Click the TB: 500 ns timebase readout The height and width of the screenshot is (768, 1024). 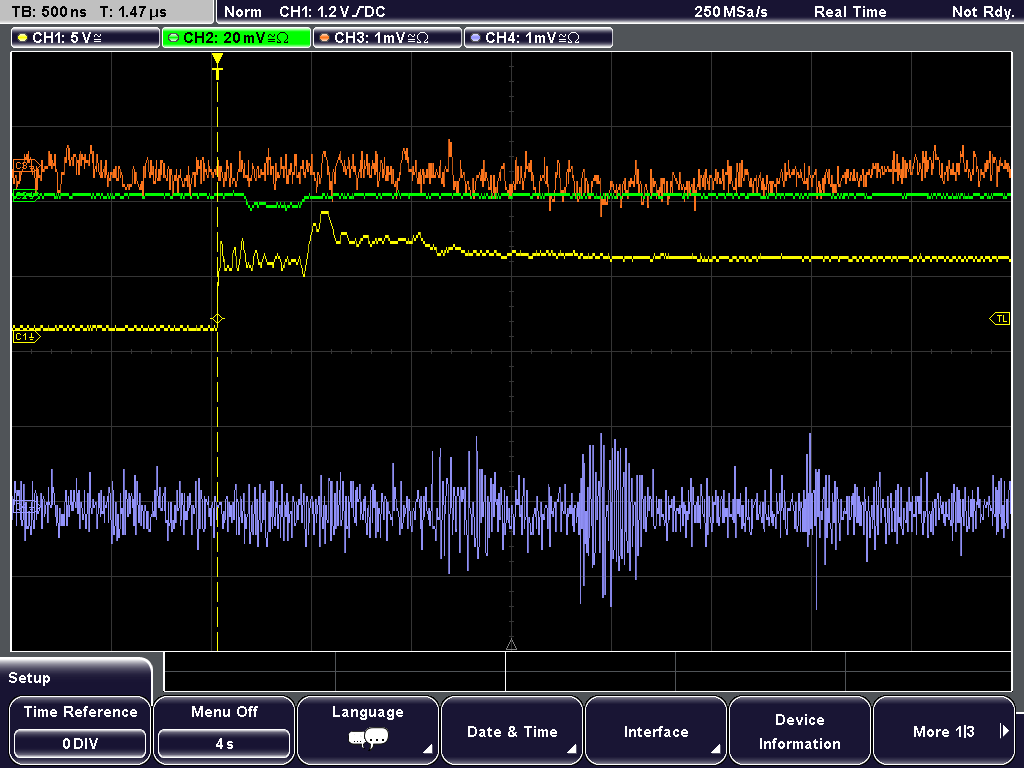49,12
